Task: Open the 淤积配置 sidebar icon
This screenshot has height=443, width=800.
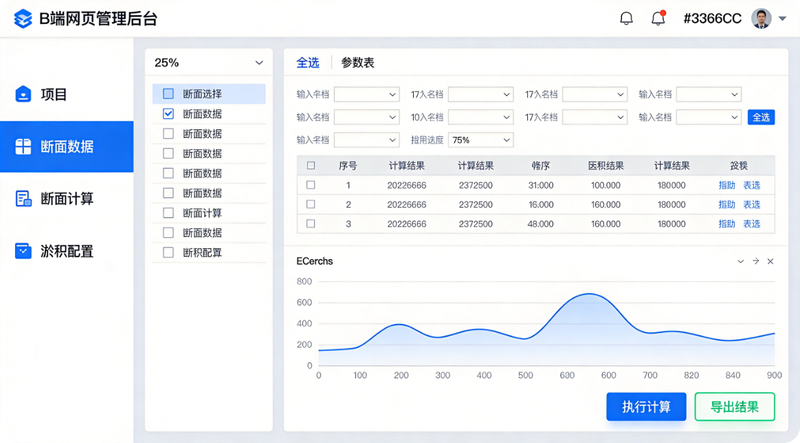Action: click(23, 251)
